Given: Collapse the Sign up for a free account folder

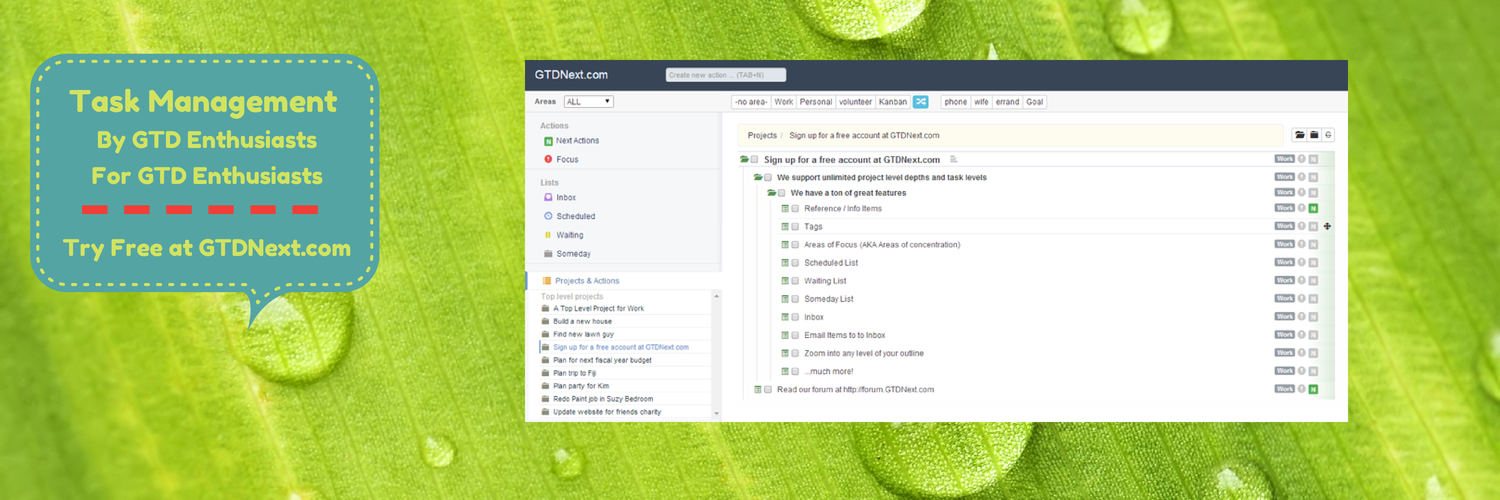Looking at the screenshot, I should [x=744, y=159].
